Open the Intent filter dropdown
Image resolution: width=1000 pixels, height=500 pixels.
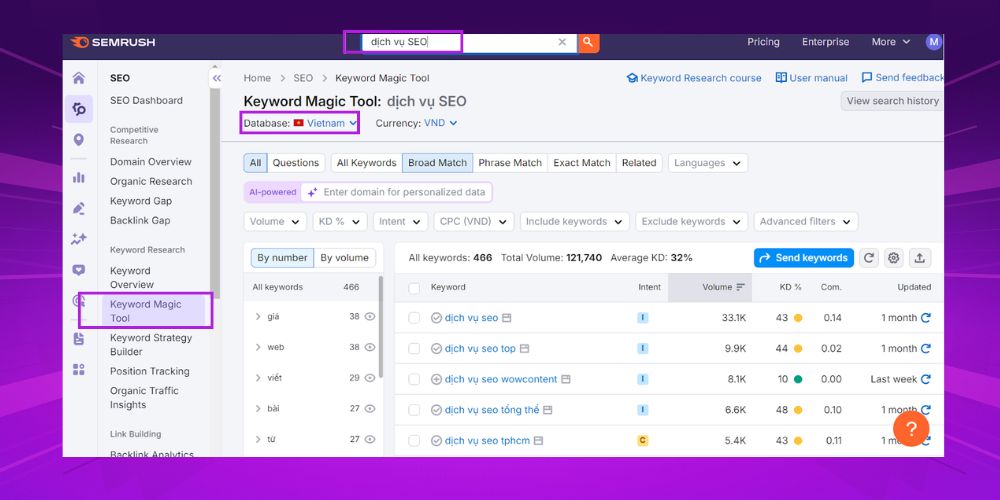click(401, 222)
